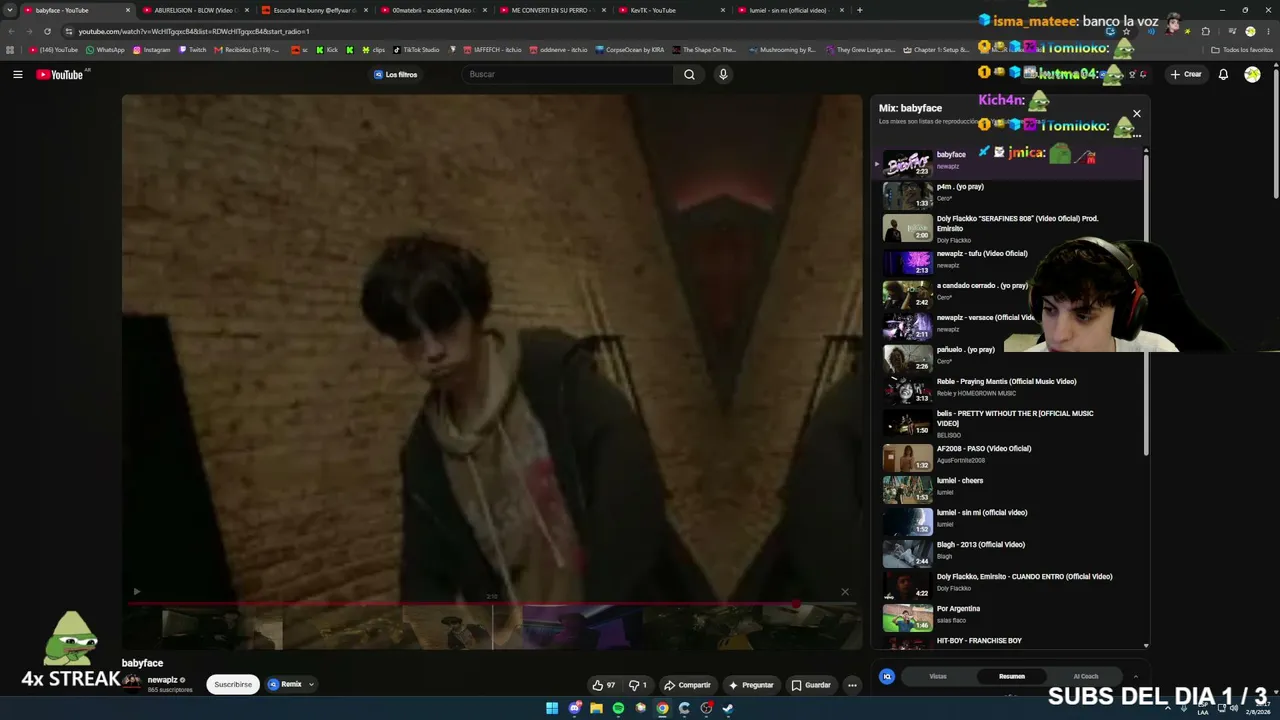Switch to Escucha like bunny browser tab

coord(312,10)
